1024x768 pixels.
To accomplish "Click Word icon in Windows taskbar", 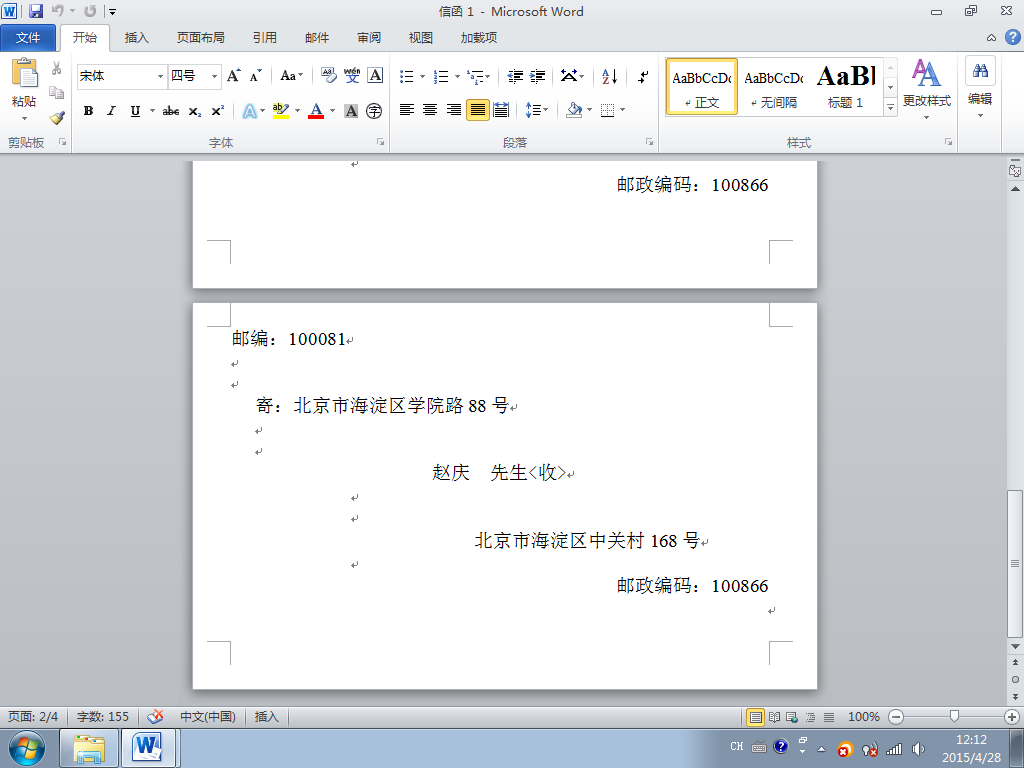I will [147, 747].
